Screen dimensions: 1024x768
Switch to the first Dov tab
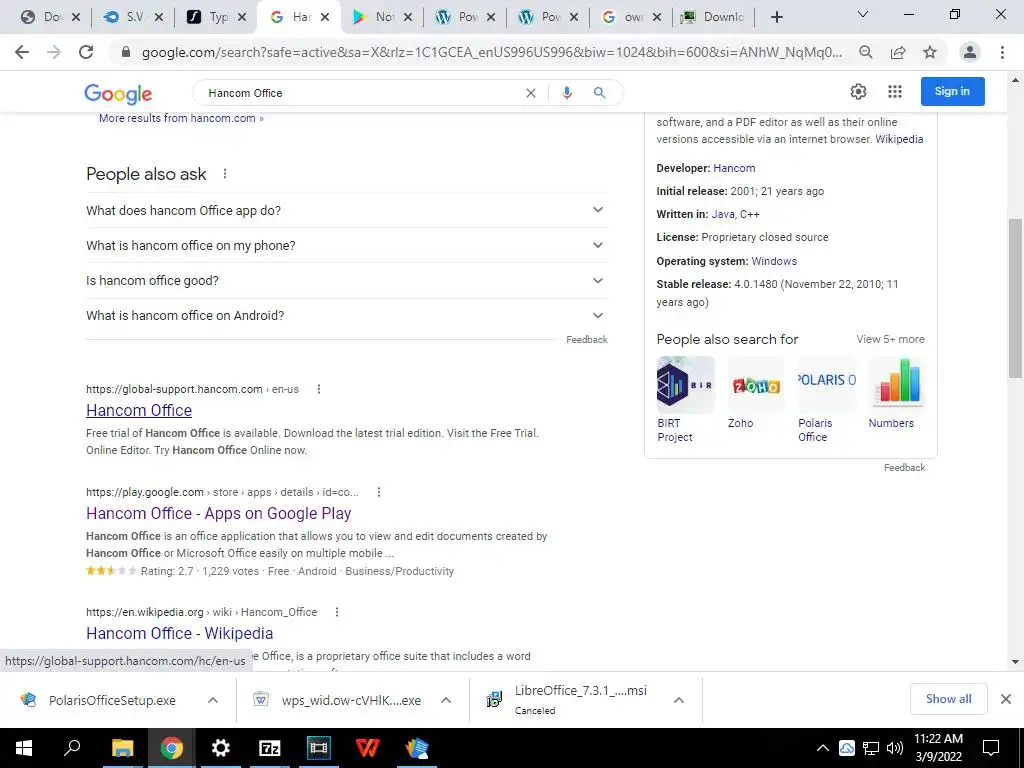[x=50, y=17]
